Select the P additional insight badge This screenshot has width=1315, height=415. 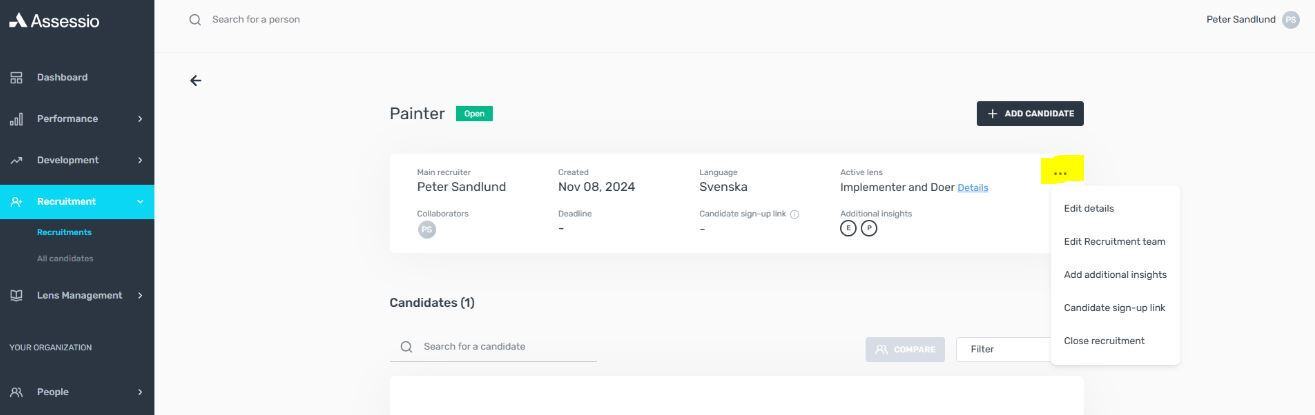[x=869, y=228]
